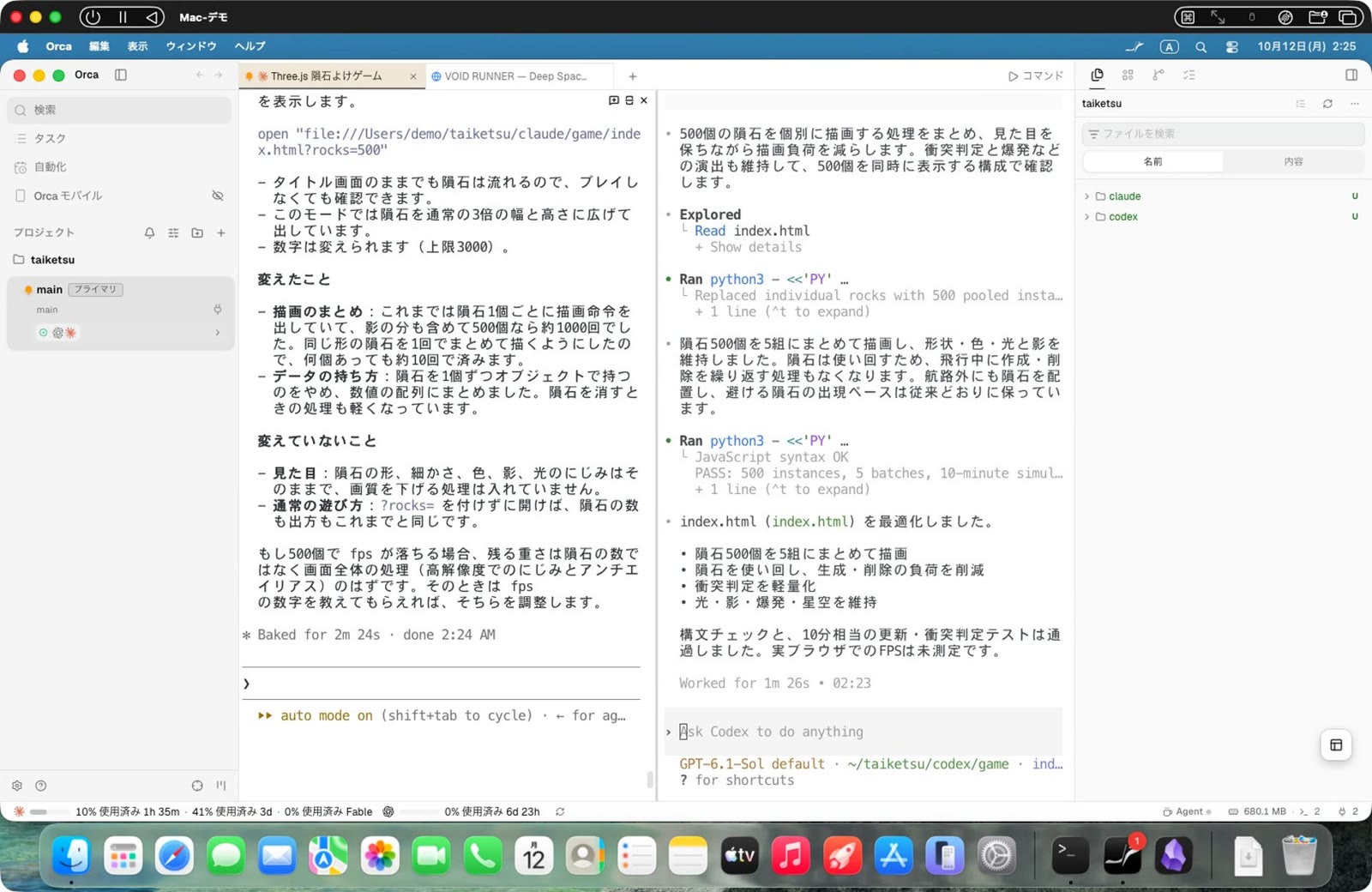Click the notification bell in プロジェクト header
This screenshot has height=892, width=1372.
[x=149, y=232]
